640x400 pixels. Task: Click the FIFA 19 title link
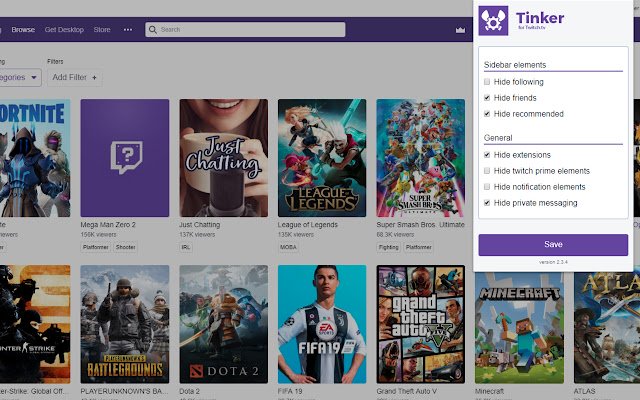pos(290,391)
